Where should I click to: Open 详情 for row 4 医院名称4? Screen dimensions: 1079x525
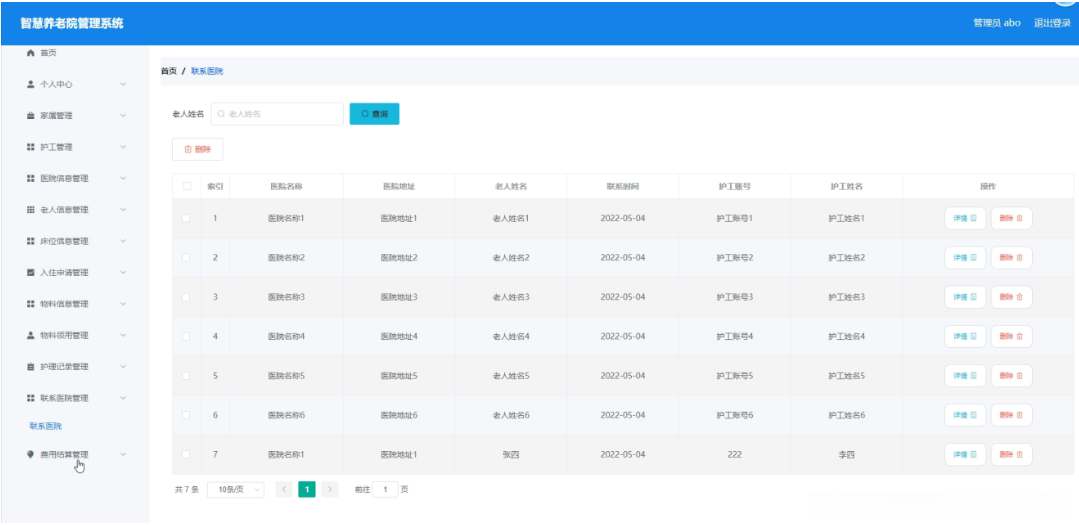965,336
